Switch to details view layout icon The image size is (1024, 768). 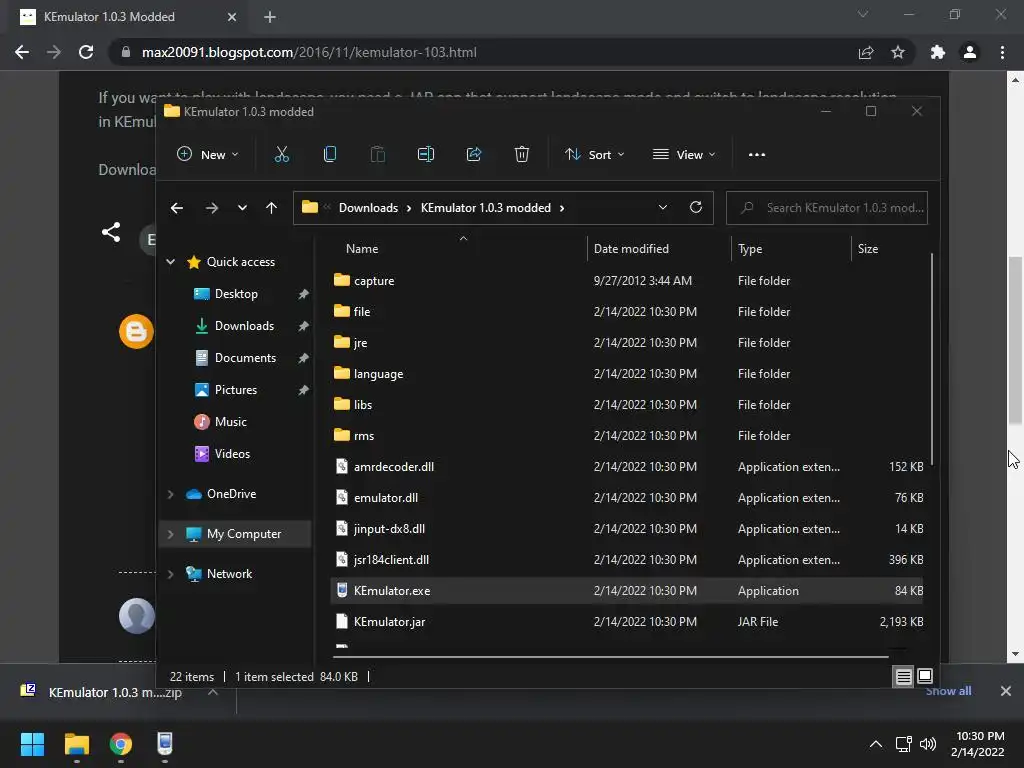pyautogui.click(x=903, y=677)
